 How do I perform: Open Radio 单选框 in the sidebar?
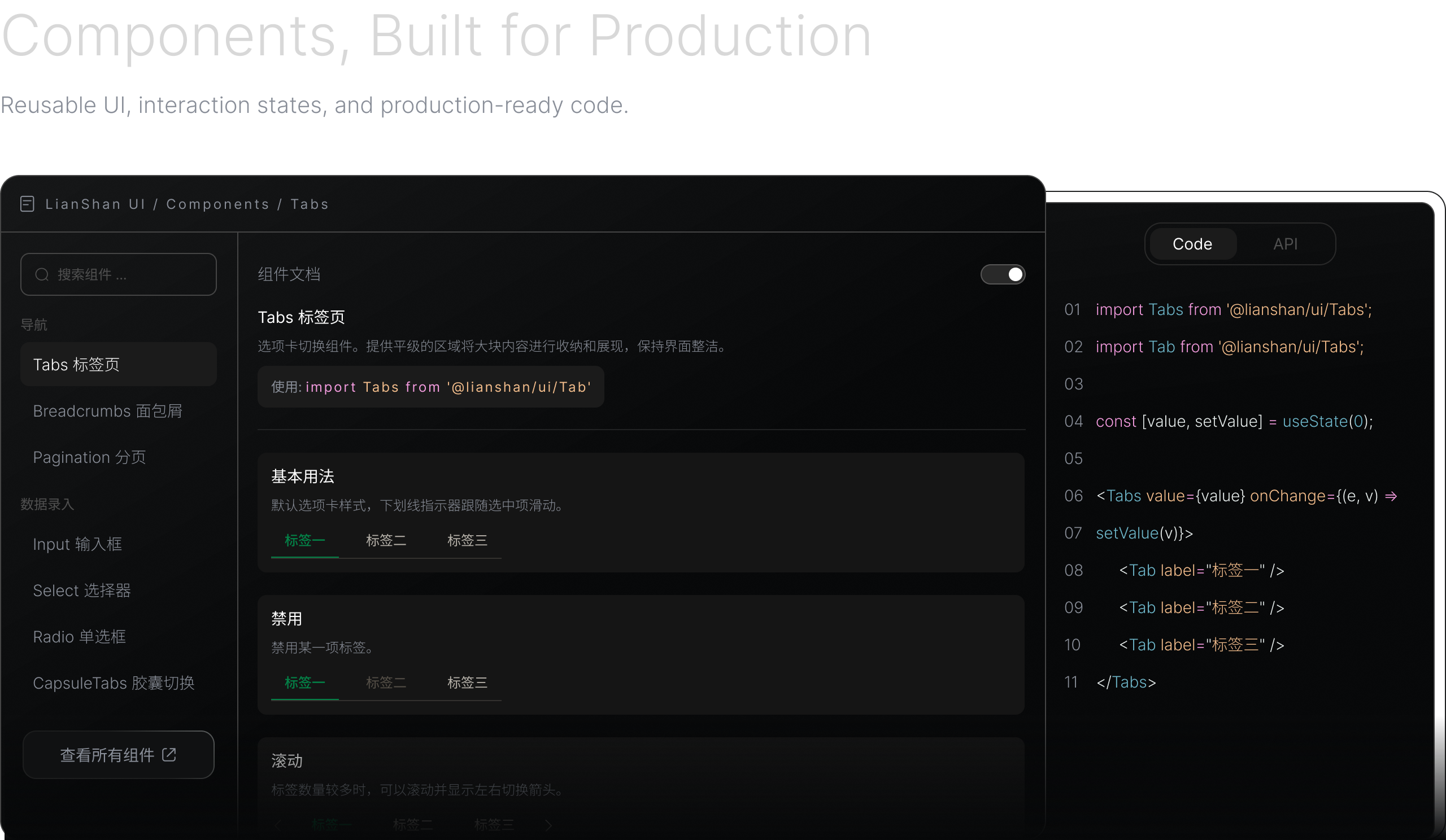coord(118,636)
